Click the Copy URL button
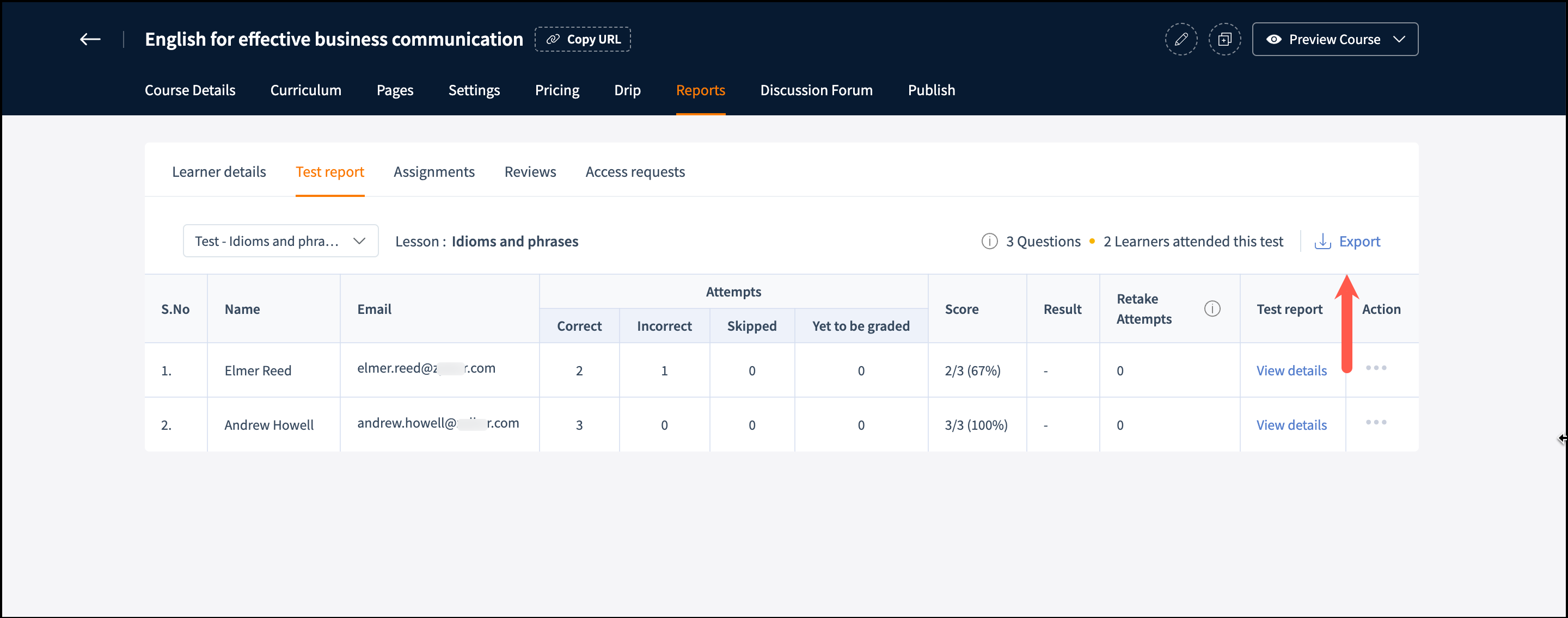 583,40
